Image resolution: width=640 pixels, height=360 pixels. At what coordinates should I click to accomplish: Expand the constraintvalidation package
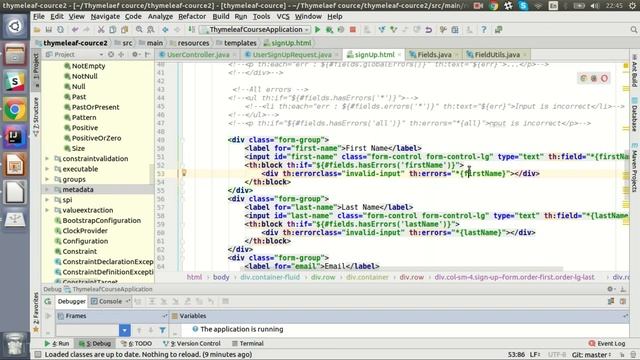[x=47, y=158]
